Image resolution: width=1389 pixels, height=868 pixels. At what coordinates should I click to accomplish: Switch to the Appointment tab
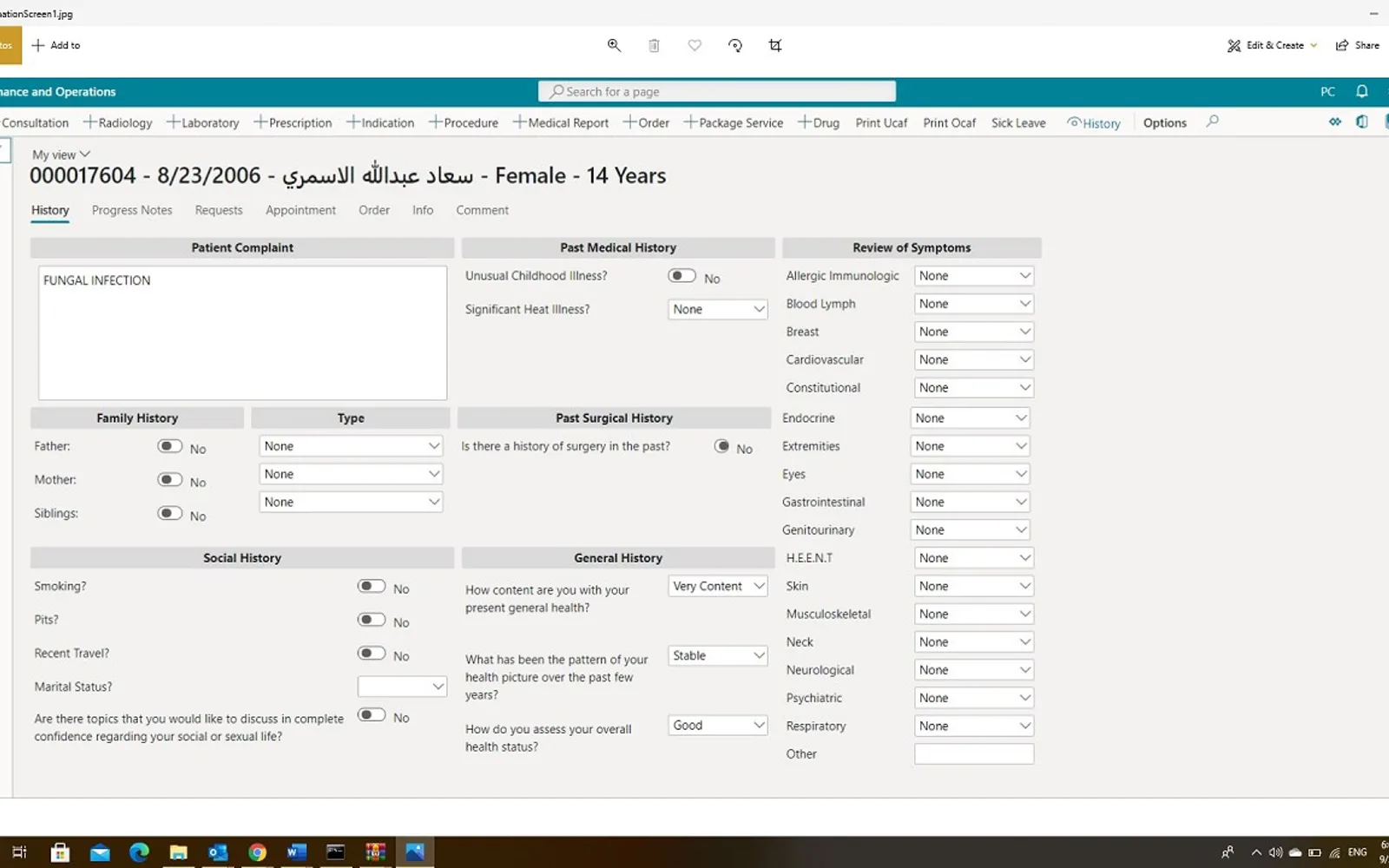click(300, 210)
